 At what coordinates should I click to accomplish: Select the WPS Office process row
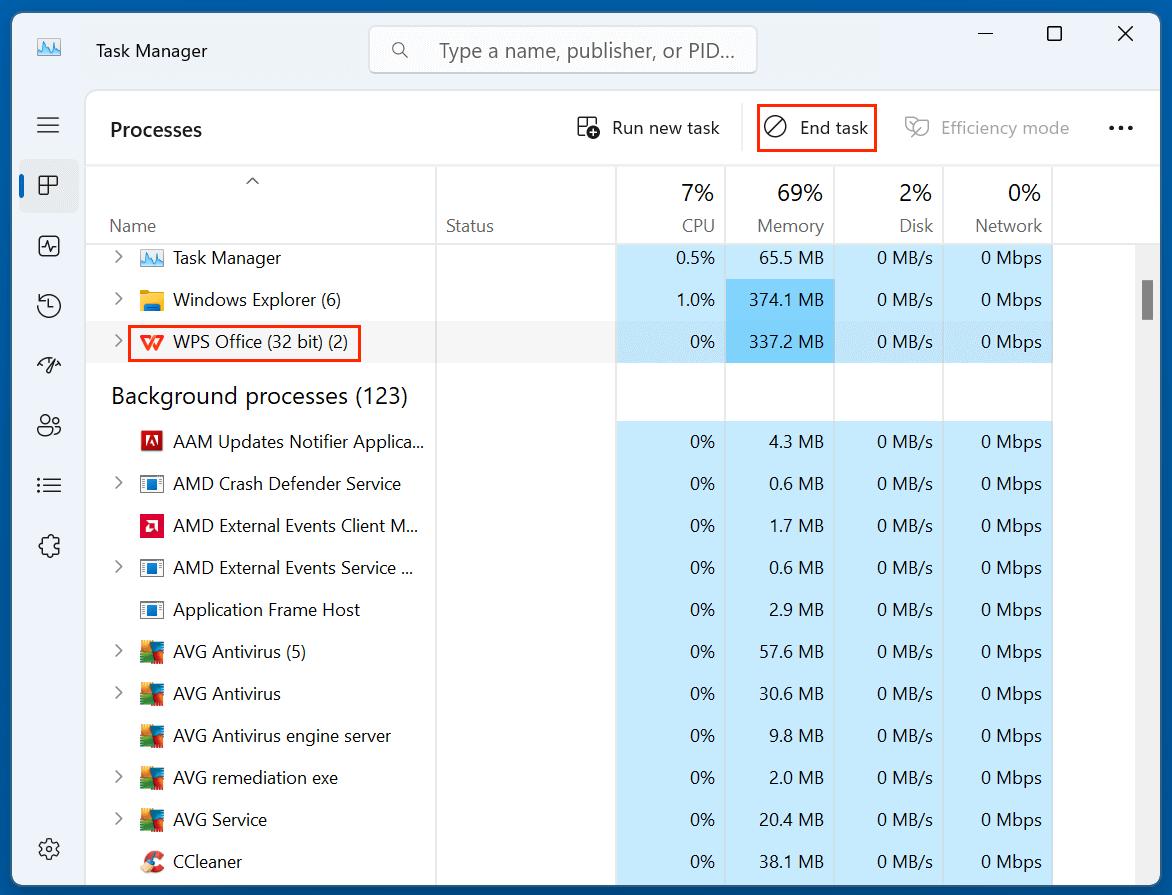click(244, 342)
